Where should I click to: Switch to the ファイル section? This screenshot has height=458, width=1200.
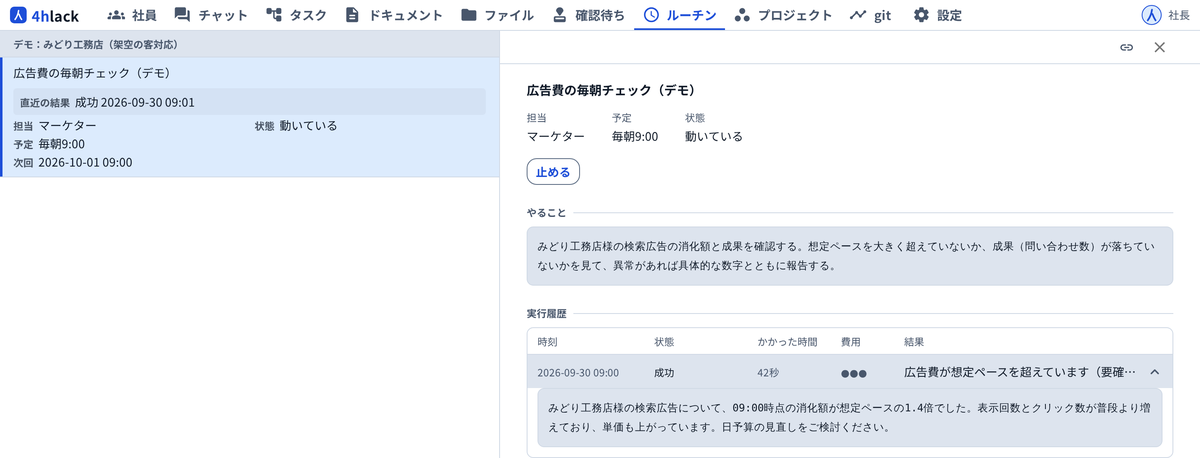coord(497,15)
